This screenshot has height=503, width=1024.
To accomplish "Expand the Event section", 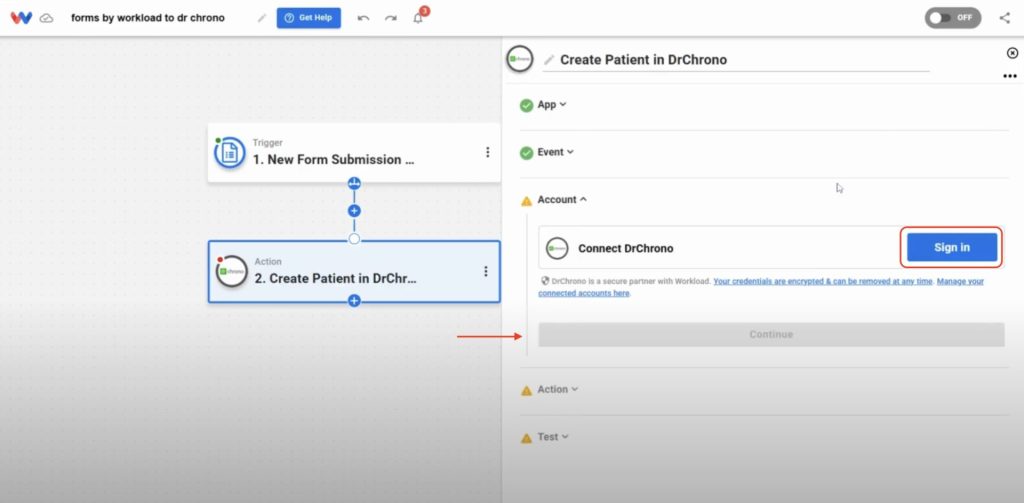I will tap(555, 152).
